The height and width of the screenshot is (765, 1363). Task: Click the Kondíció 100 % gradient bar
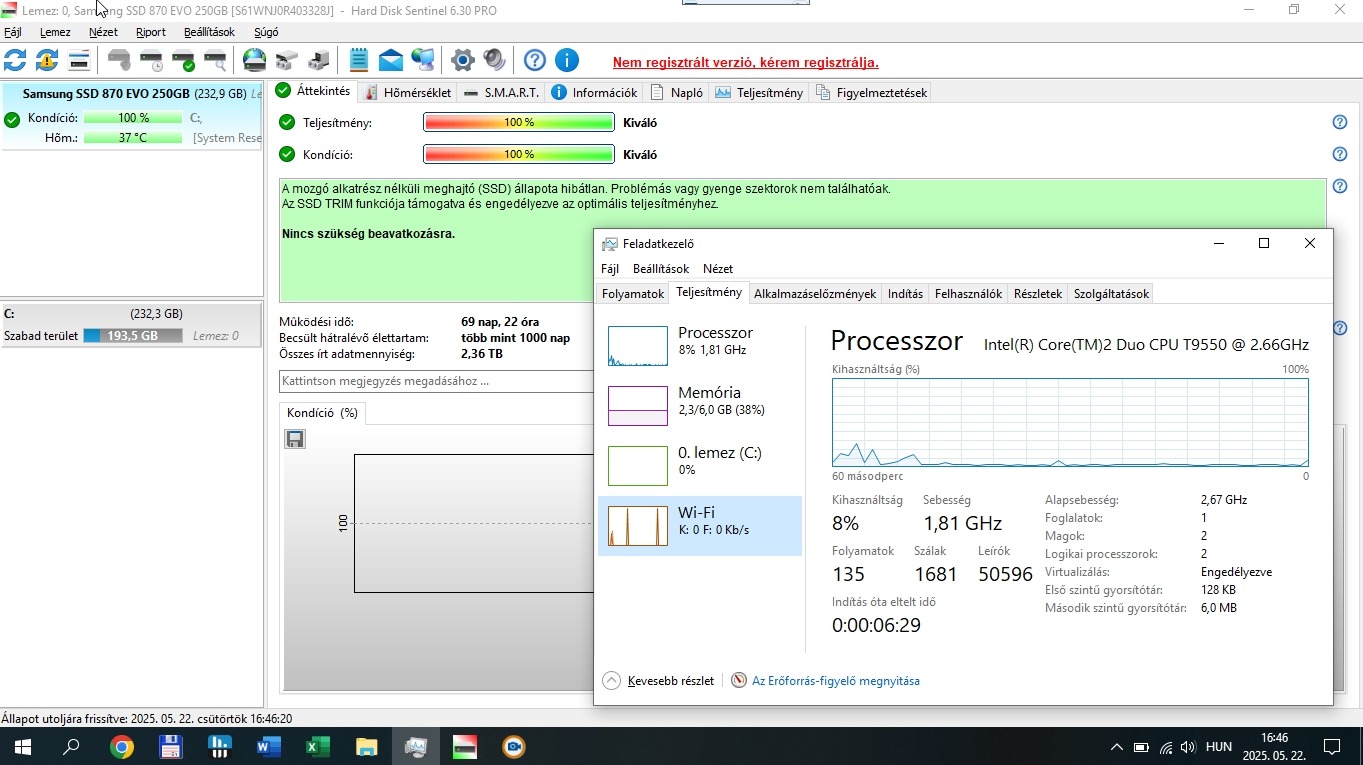[519, 154]
